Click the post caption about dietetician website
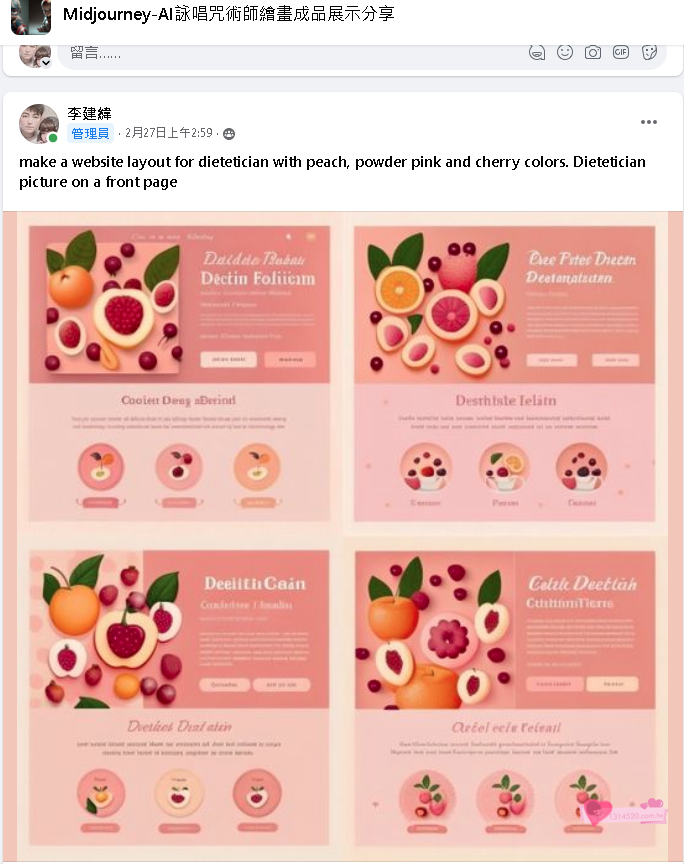 click(x=332, y=171)
